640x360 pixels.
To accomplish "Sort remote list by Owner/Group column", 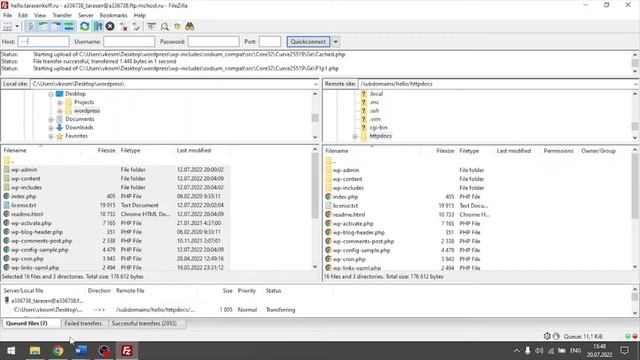I will tap(598, 151).
